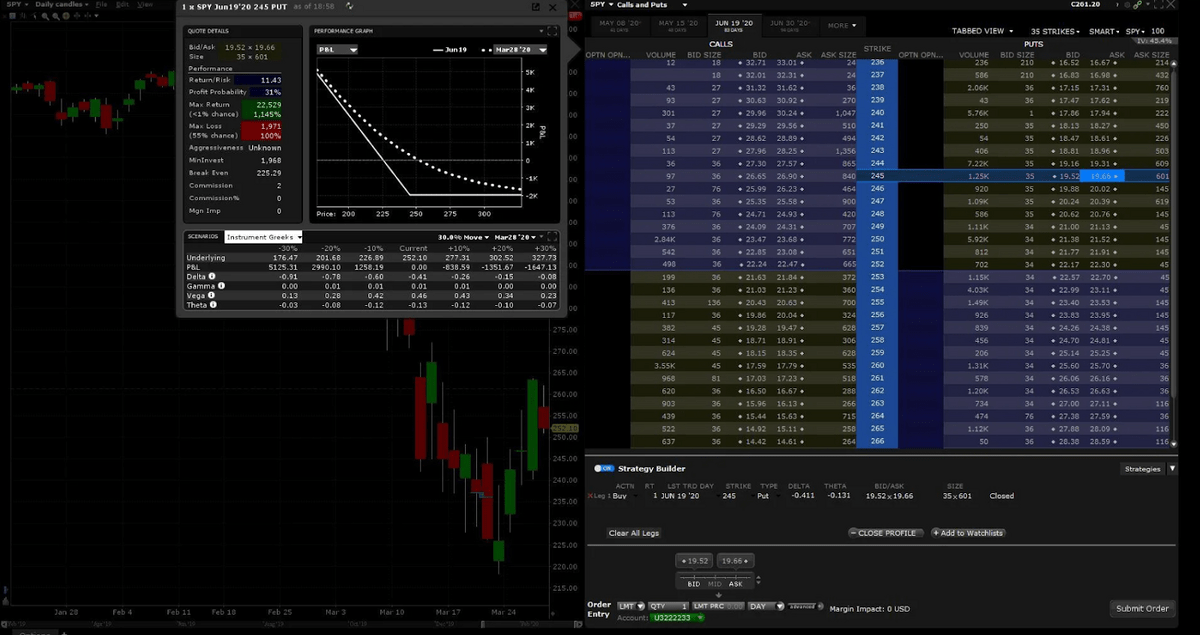Show info for Theta greek
This screenshot has width=1200, height=635.
click(x=212, y=304)
